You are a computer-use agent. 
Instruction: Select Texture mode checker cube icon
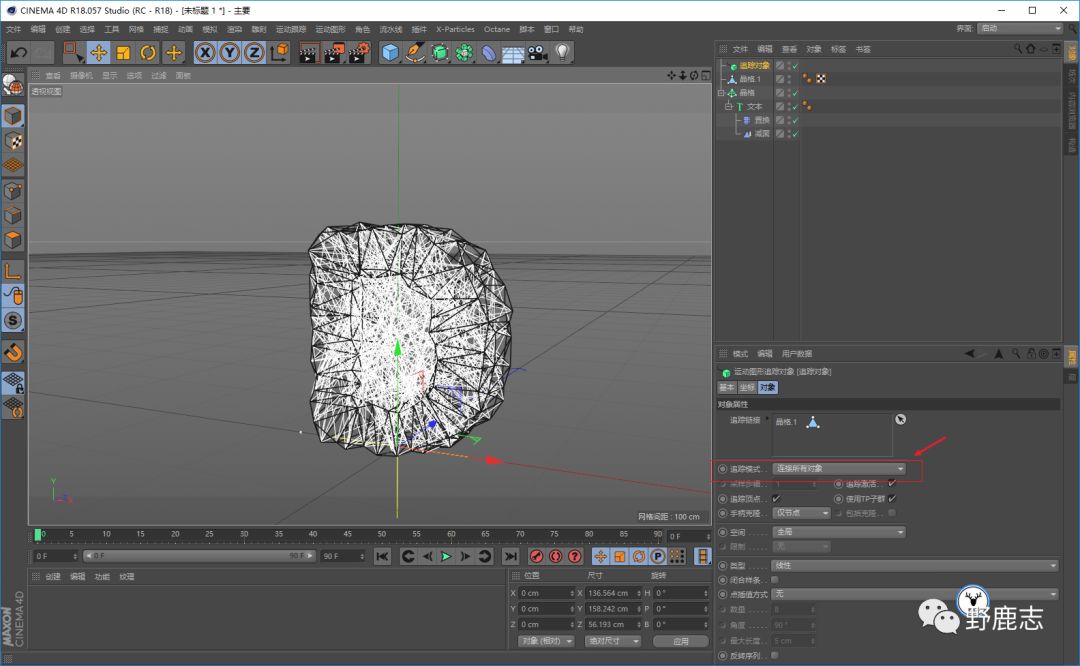click(x=13, y=141)
